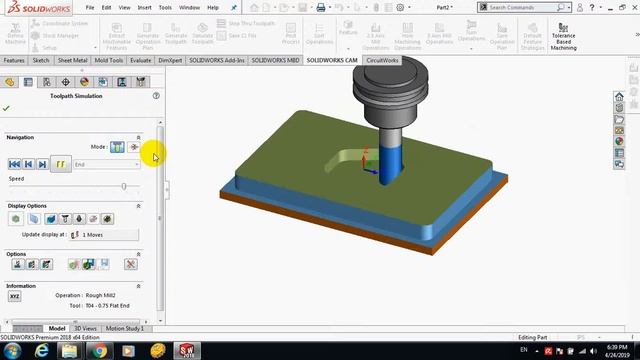Toggle faded fixture display option
Image resolution: width=640 pixels, height=360 pixels.
pyautogui.click(x=93, y=219)
